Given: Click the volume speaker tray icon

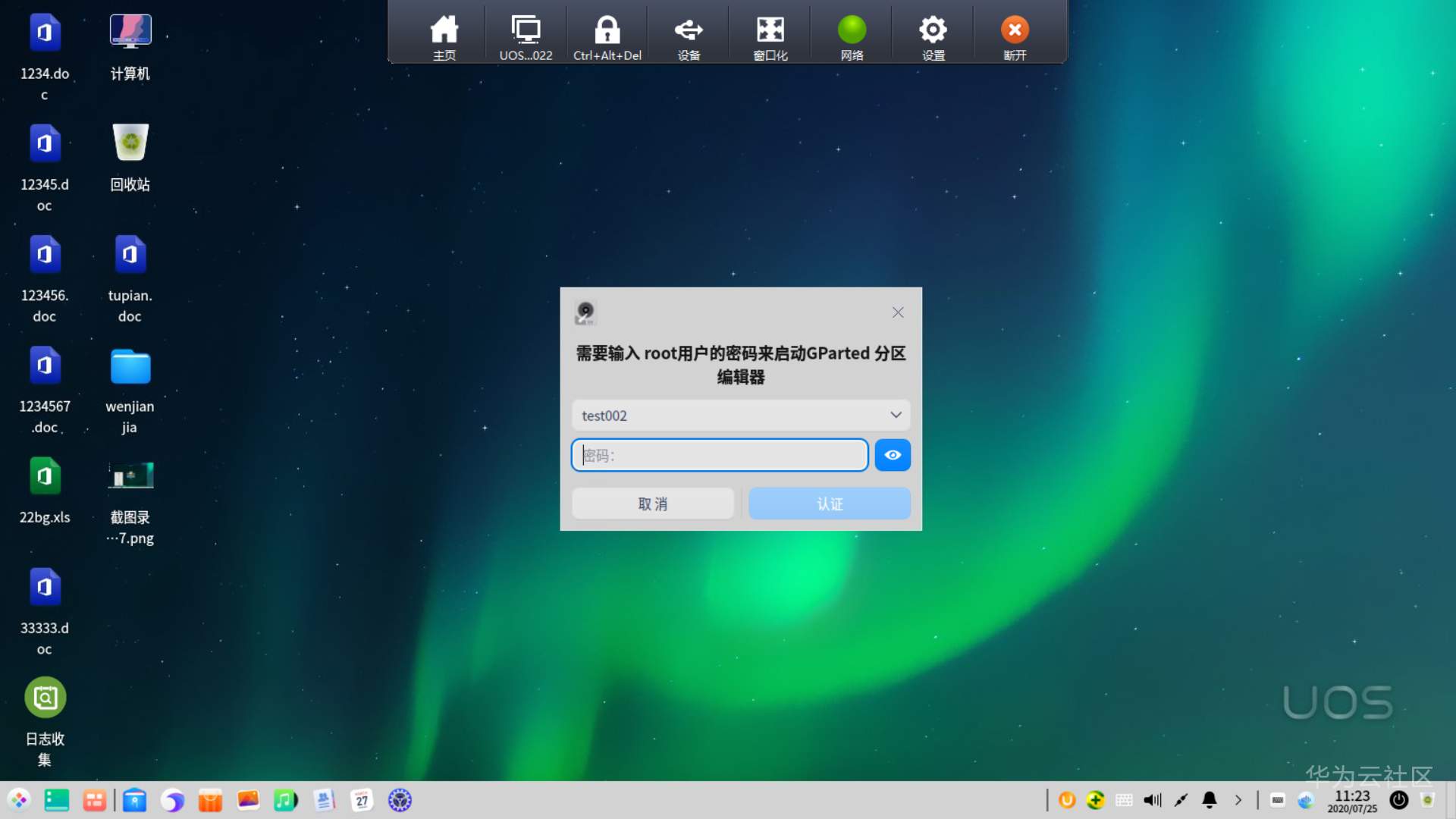Looking at the screenshot, I should (1153, 800).
